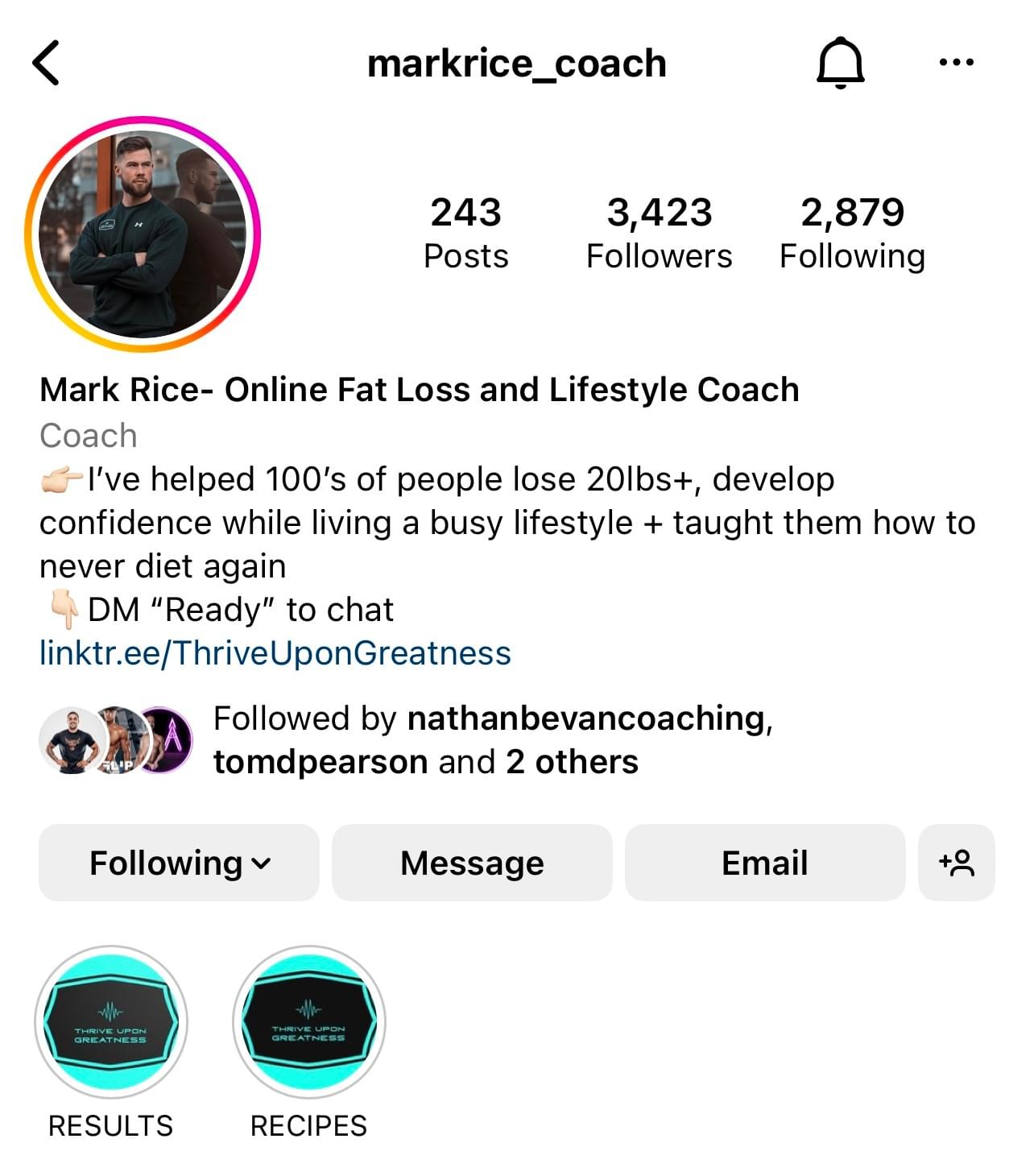View the profile picture story ring
Screen dimensions: 1034x1176
pos(143,234)
